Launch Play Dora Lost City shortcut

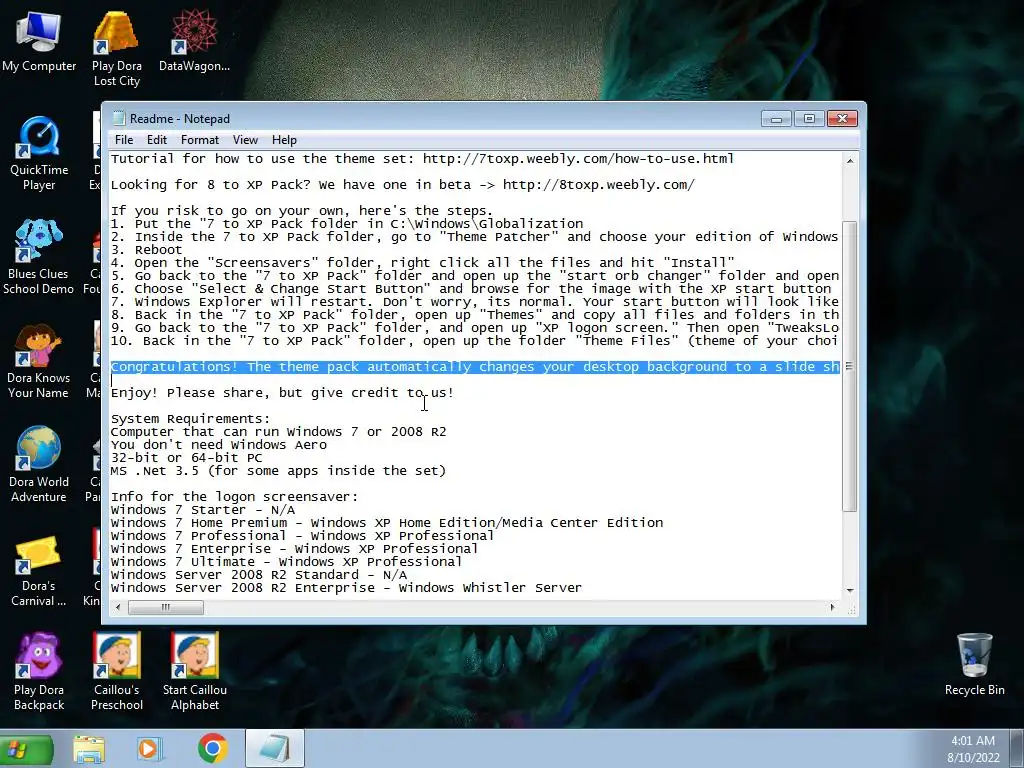(x=116, y=49)
